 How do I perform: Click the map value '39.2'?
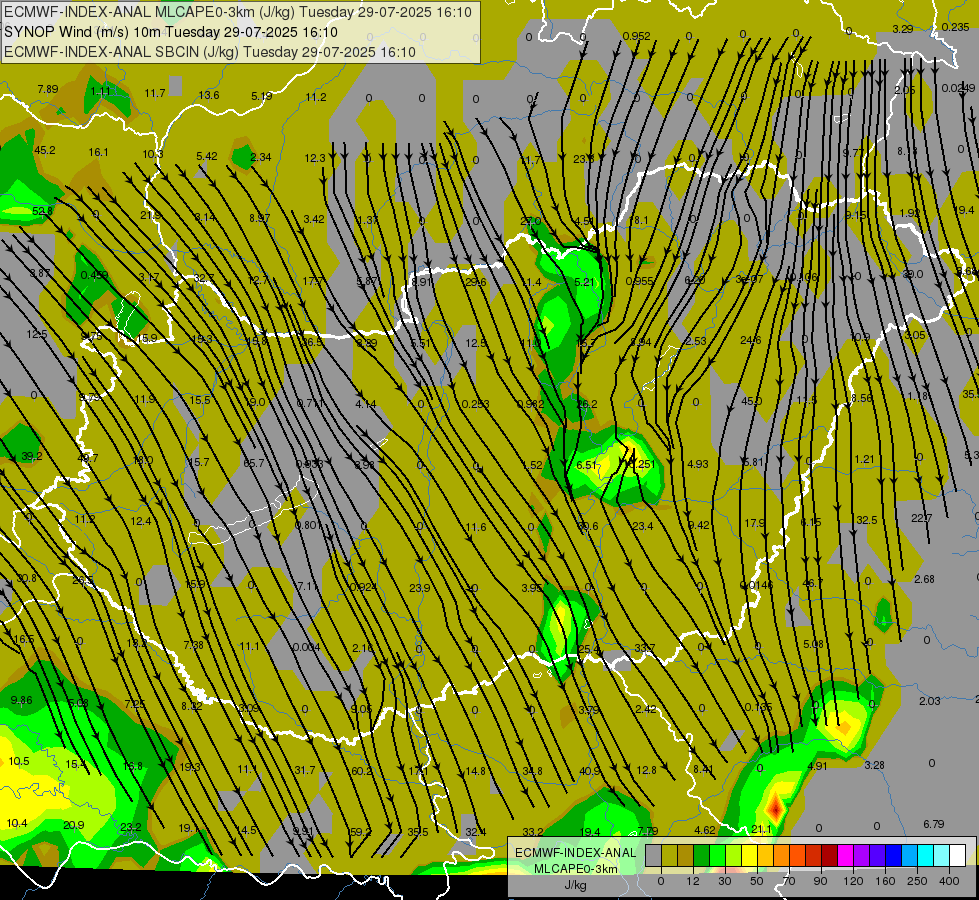(32, 457)
